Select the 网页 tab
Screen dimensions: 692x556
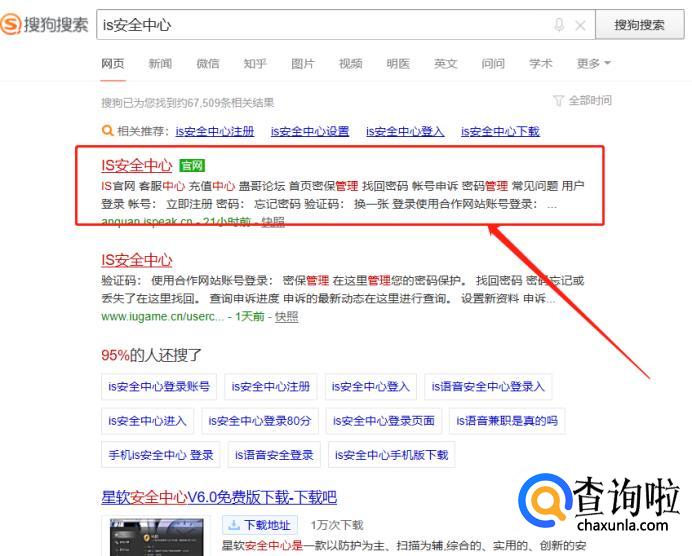click(x=113, y=64)
